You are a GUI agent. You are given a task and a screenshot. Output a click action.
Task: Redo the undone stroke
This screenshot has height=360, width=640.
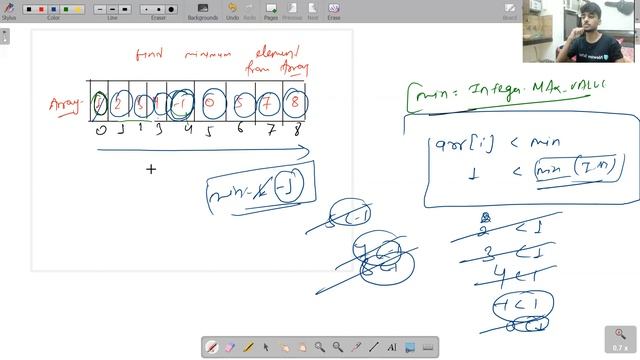249,11
